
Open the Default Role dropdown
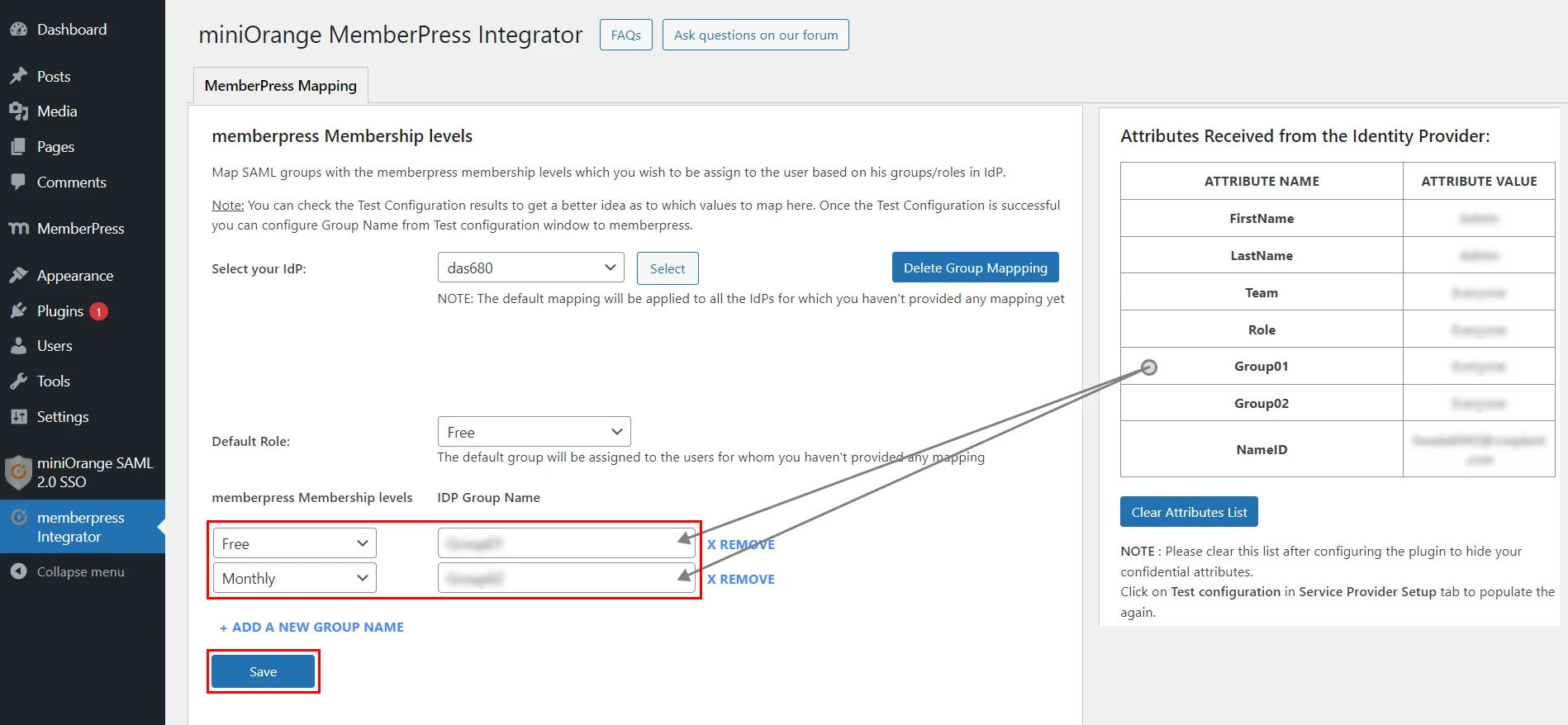click(534, 432)
